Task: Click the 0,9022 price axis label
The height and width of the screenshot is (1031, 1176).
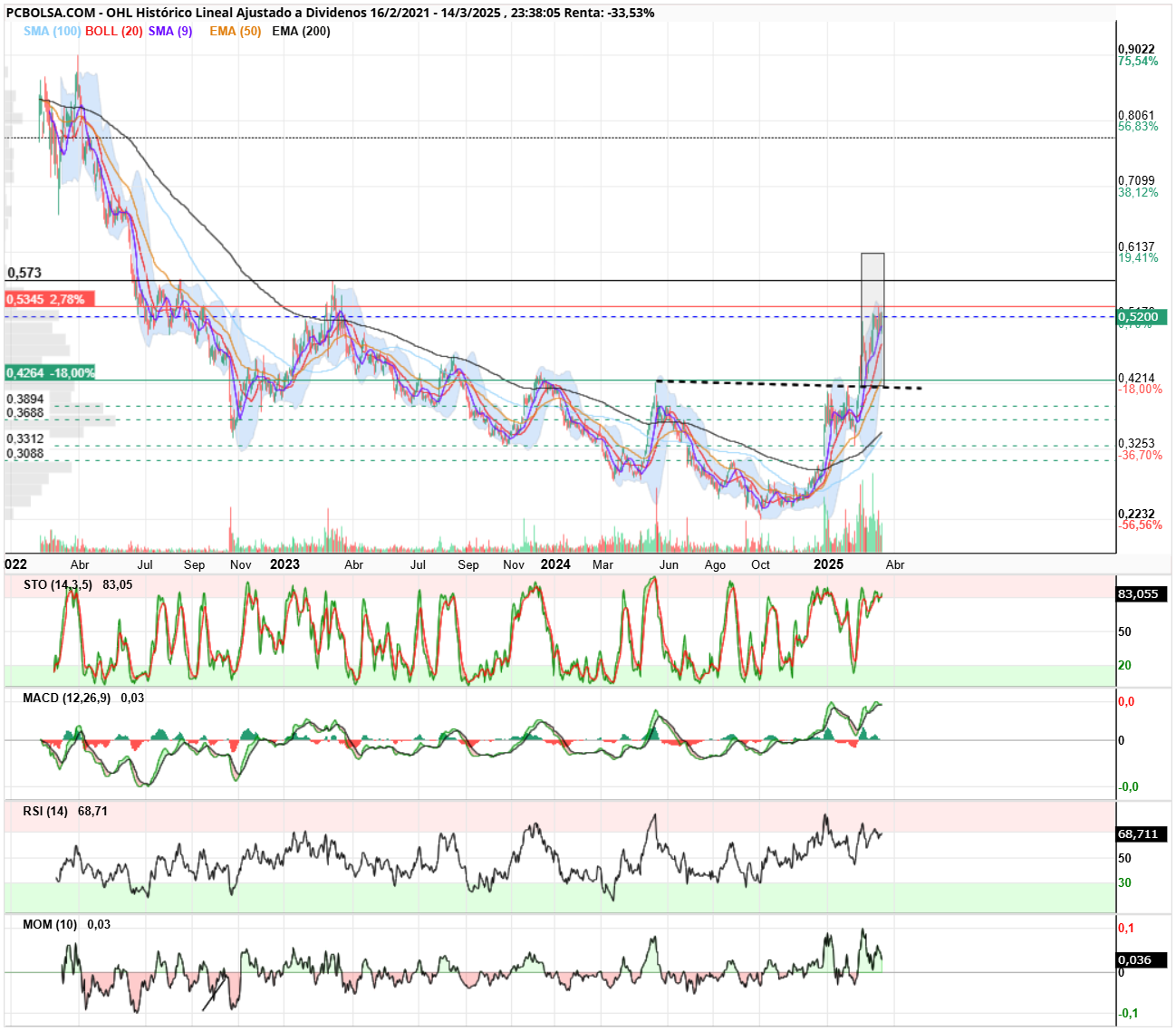Action: click(x=1136, y=50)
